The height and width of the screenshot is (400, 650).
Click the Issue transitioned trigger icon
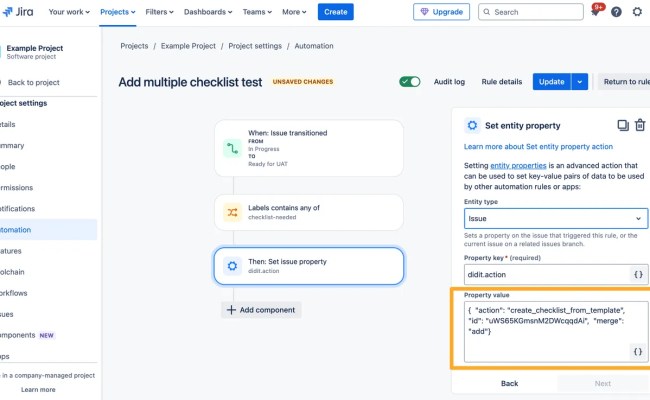pyautogui.click(x=232, y=148)
